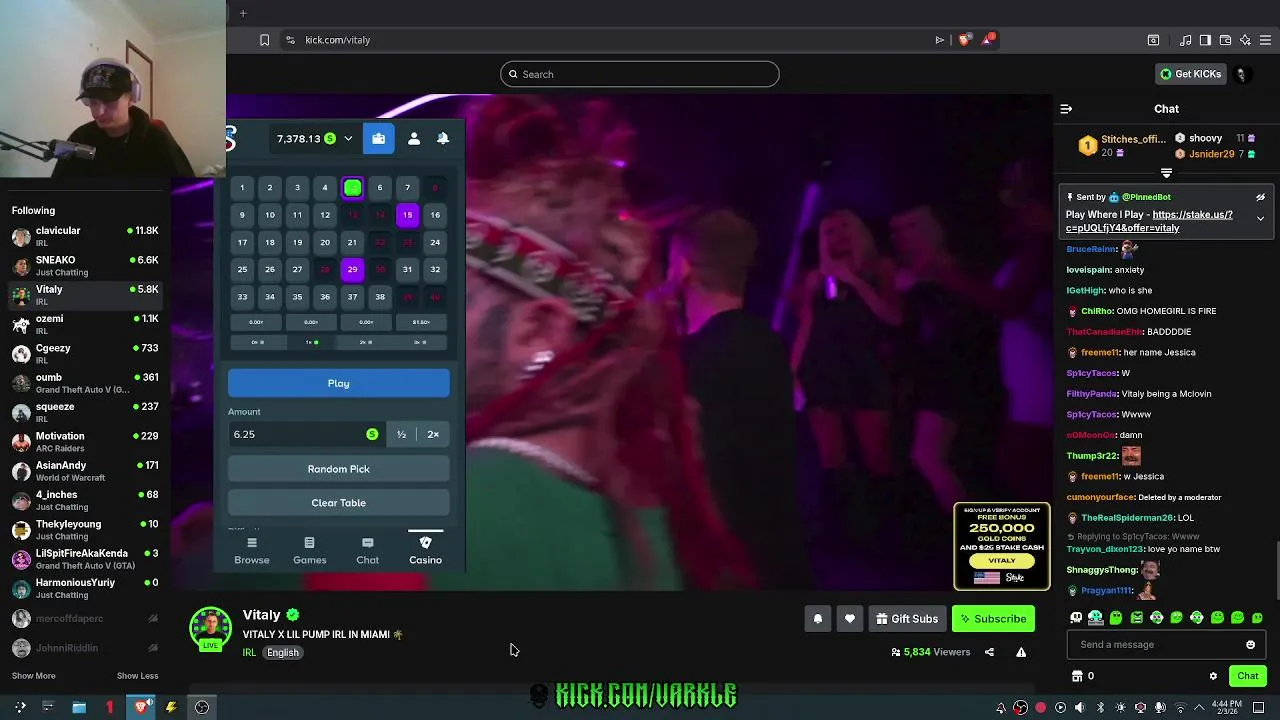1280x720 pixels.
Task: Click Show More in sidebar
Action: (x=34, y=676)
